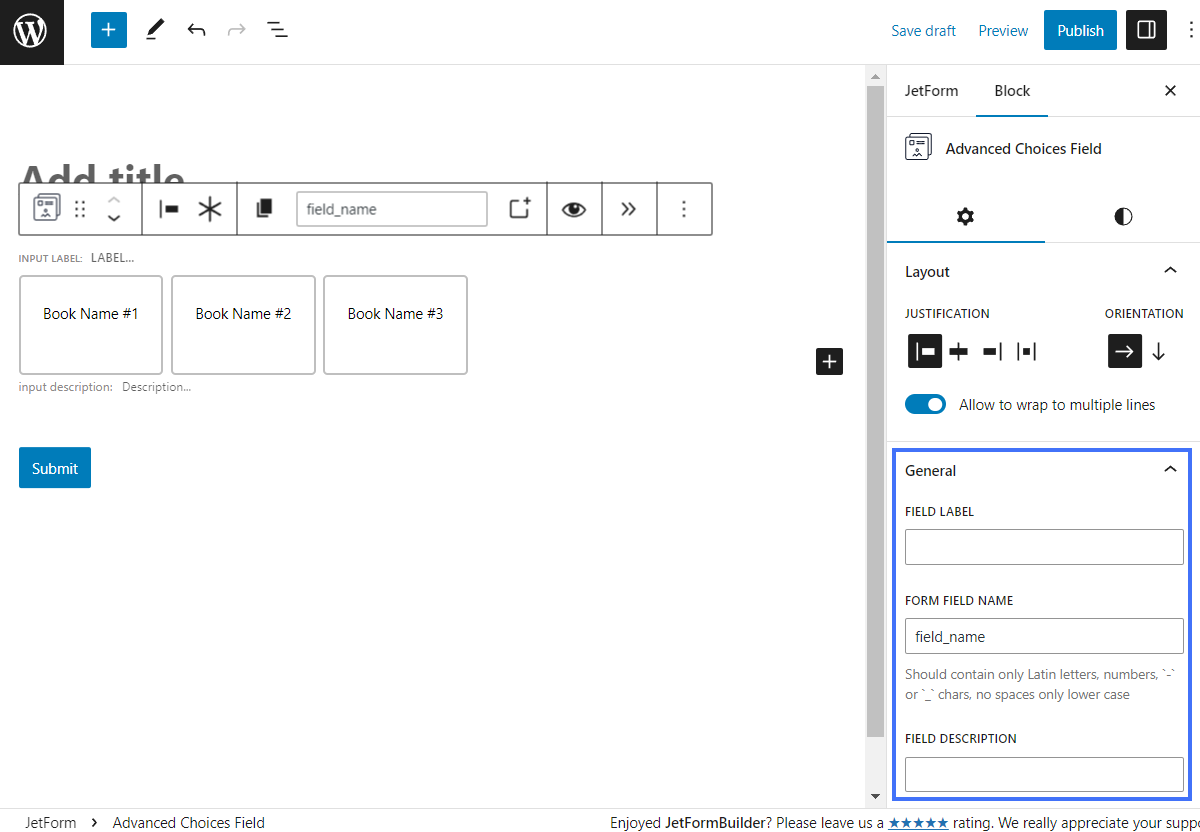Choose justify items center
This screenshot has height=832, width=1200.
(959, 351)
